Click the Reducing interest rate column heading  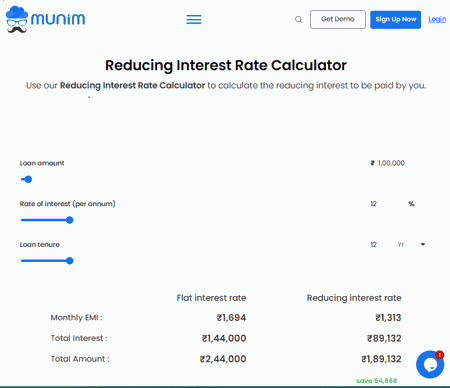click(354, 298)
